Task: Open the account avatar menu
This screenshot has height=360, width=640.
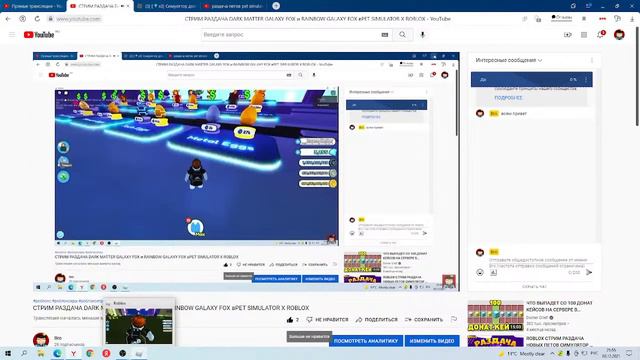Action: (619, 35)
